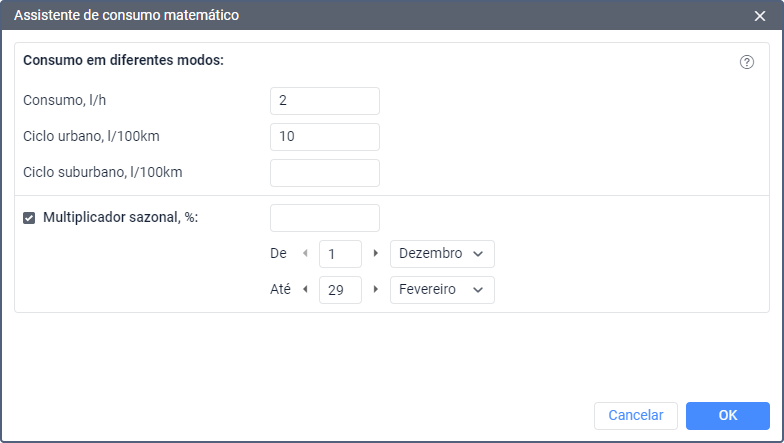Increase the De day with right arrow
The image size is (784, 443).
pyautogui.click(x=376, y=254)
